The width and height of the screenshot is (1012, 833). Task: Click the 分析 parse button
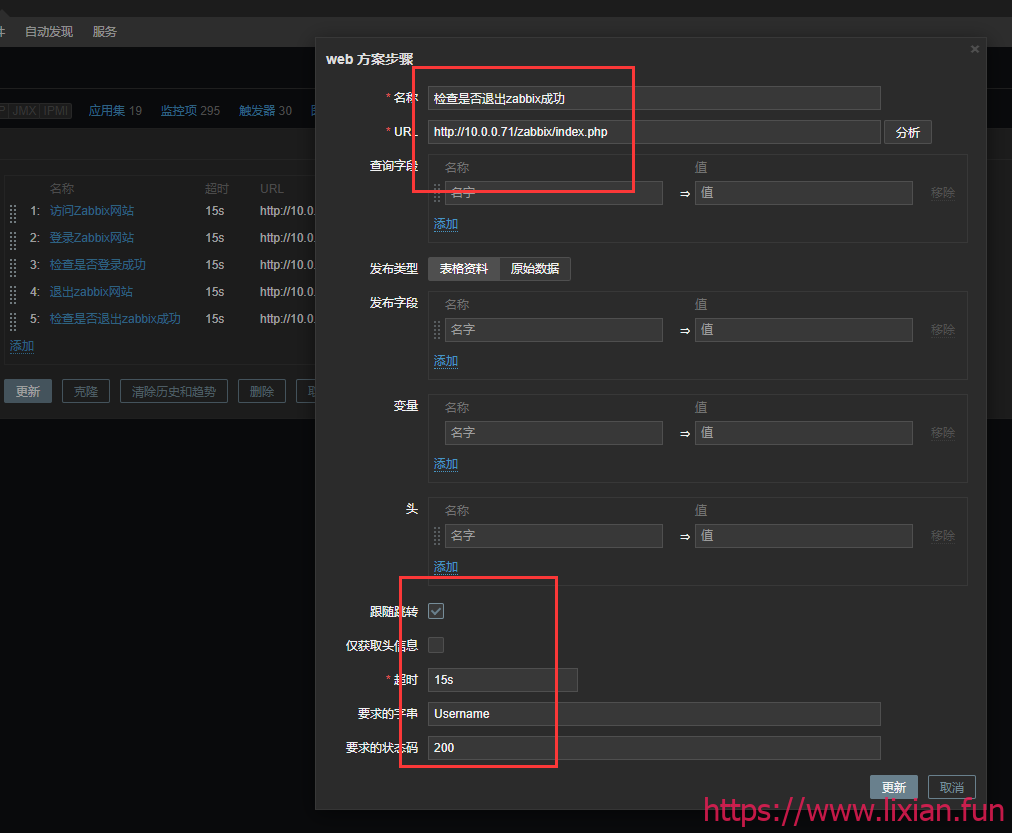pos(907,132)
